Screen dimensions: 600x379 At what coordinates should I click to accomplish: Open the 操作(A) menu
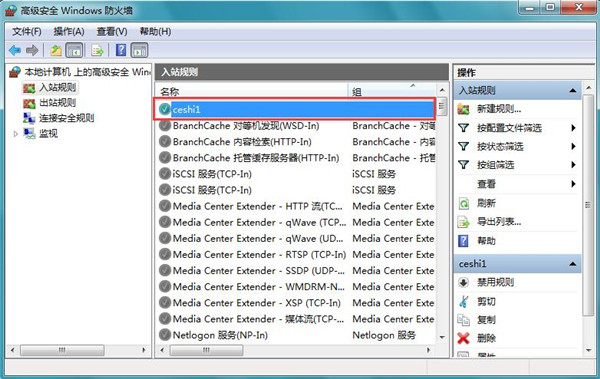tap(69, 31)
